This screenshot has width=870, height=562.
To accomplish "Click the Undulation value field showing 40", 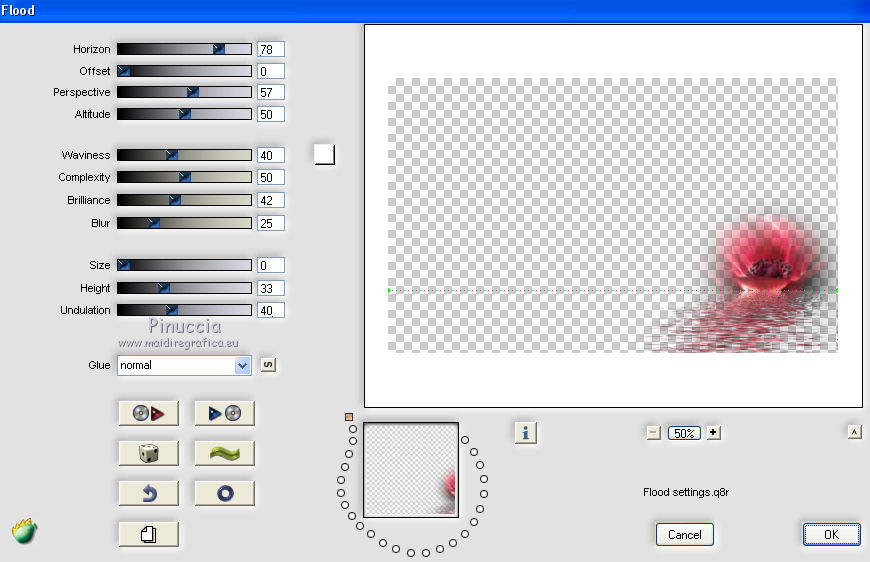I will (271, 310).
